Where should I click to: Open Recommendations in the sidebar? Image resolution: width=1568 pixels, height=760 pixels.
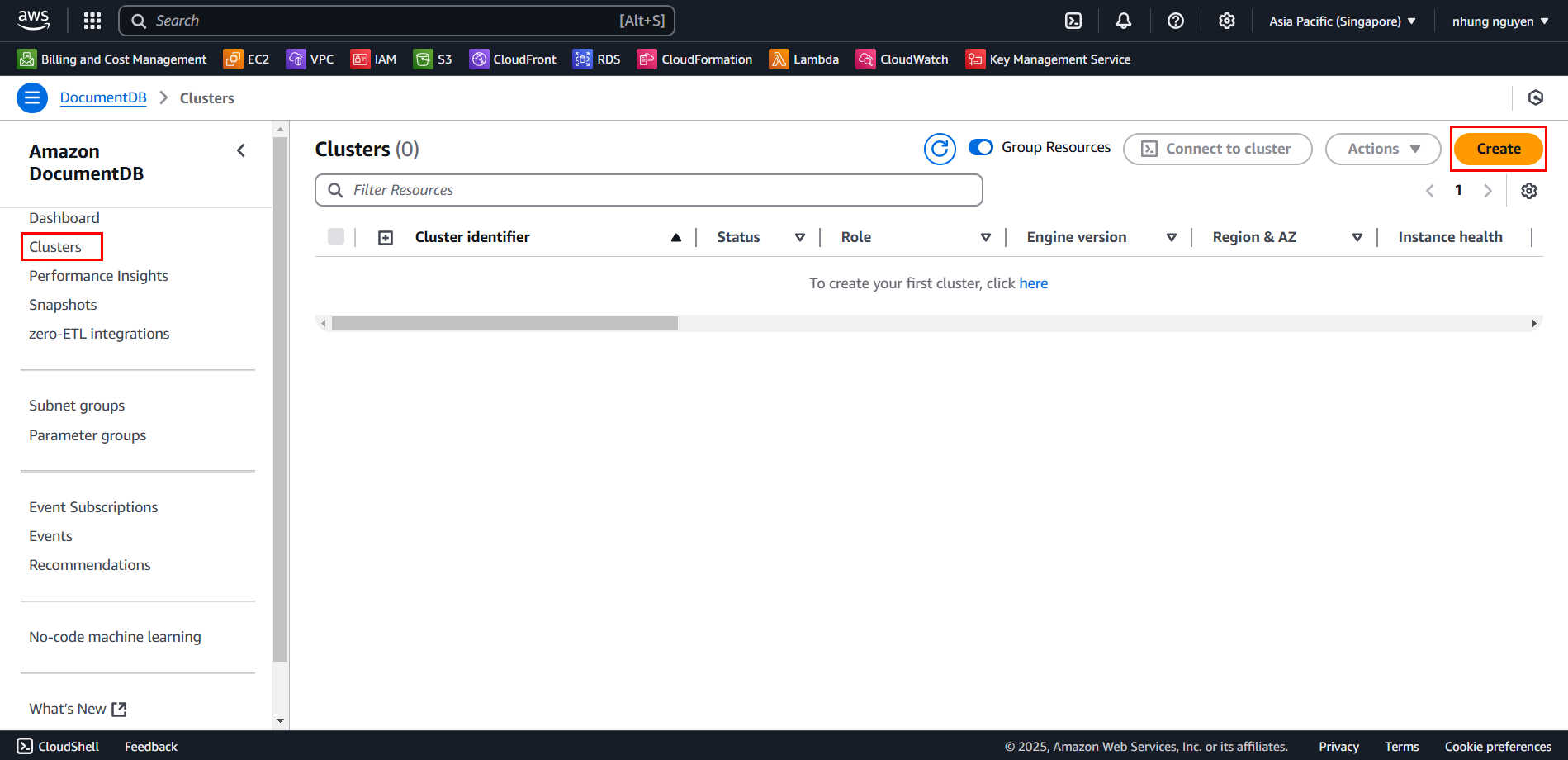[x=90, y=565]
